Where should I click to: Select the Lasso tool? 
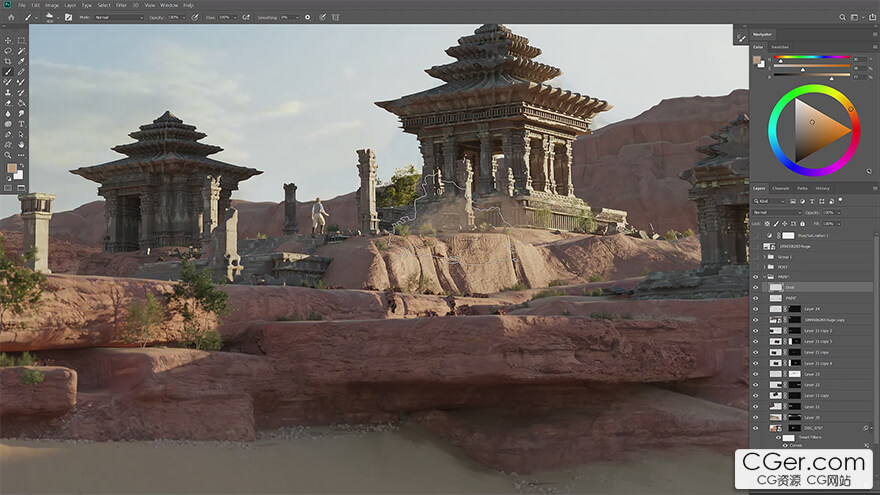(x=8, y=51)
